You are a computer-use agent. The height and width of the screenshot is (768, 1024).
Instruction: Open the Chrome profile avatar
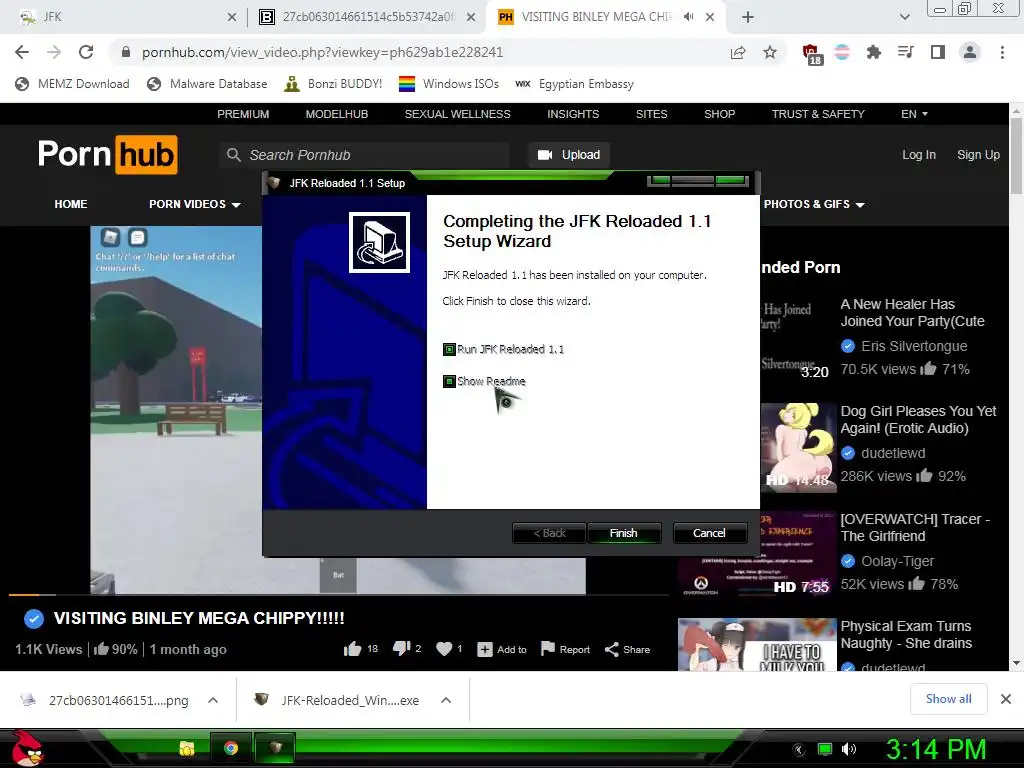970,52
